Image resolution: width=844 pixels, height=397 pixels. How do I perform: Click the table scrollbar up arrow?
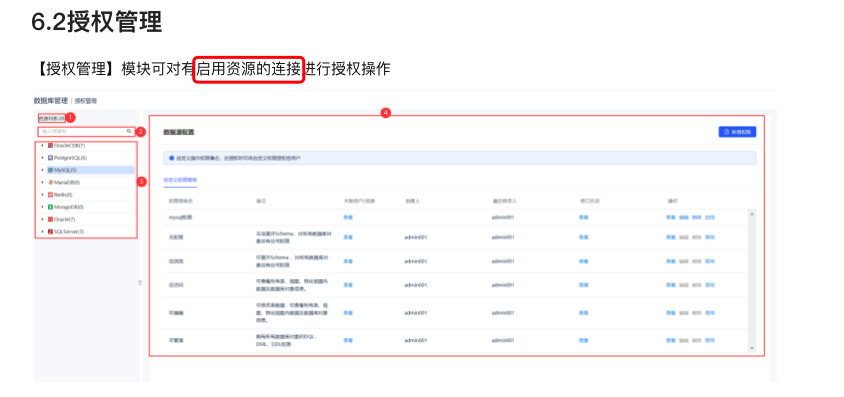point(752,214)
